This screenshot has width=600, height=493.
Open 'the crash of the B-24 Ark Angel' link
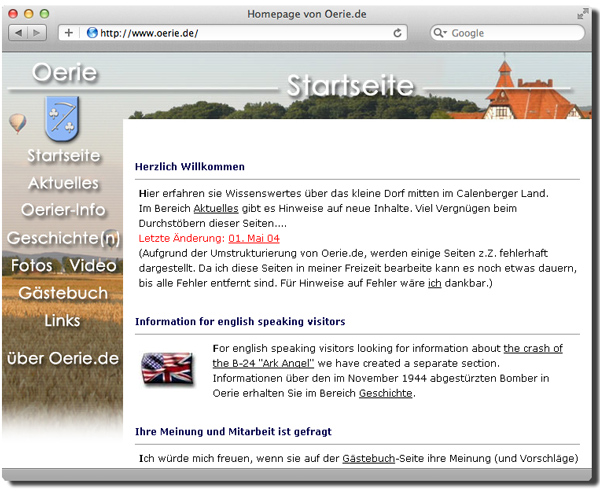[387, 356]
